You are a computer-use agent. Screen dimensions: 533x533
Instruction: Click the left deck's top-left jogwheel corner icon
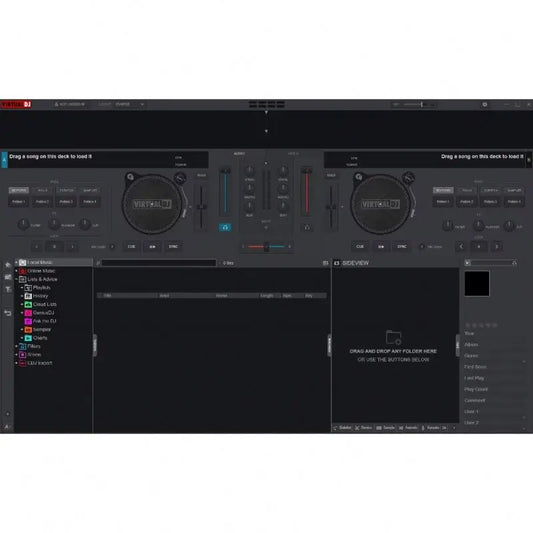pos(130,177)
